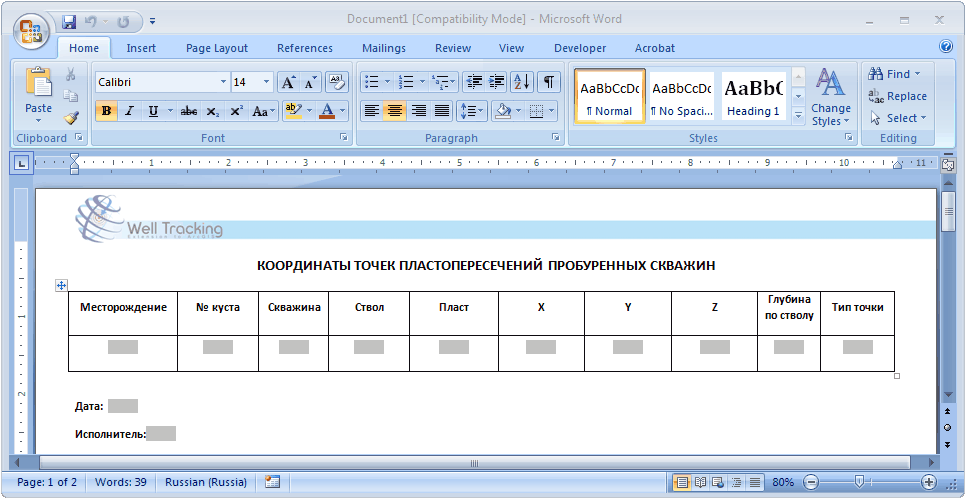
Task: Open the Calibri font name dropdown
Action: (223, 82)
